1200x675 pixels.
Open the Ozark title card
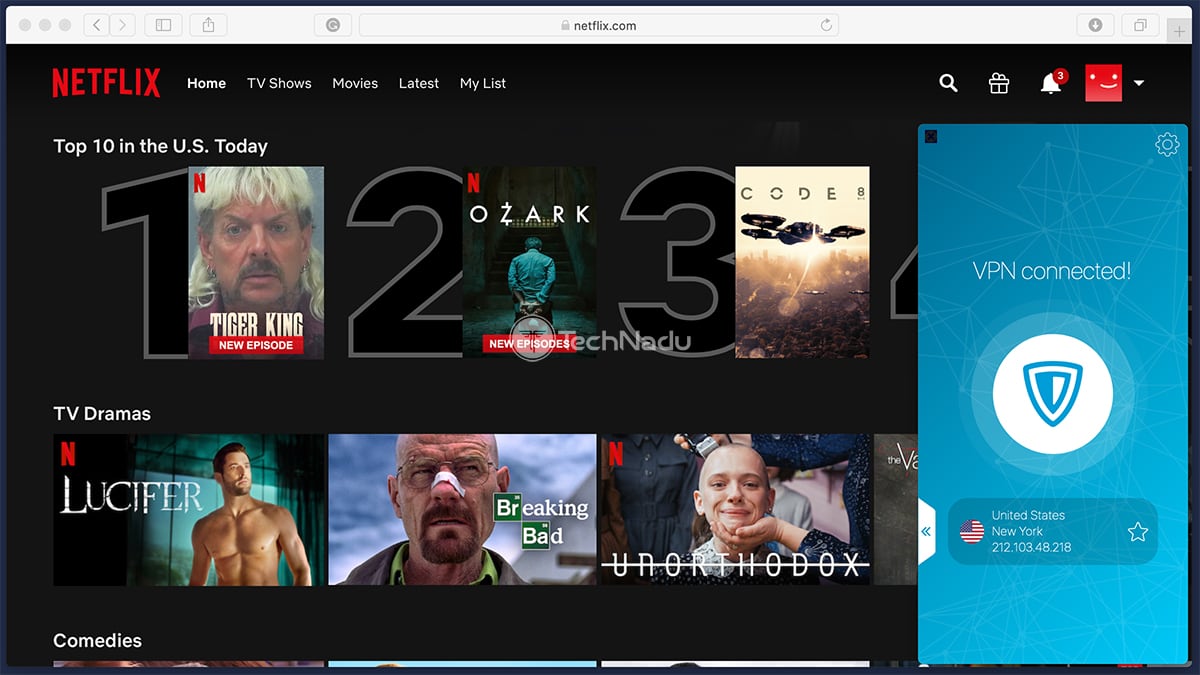tap(529, 262)
